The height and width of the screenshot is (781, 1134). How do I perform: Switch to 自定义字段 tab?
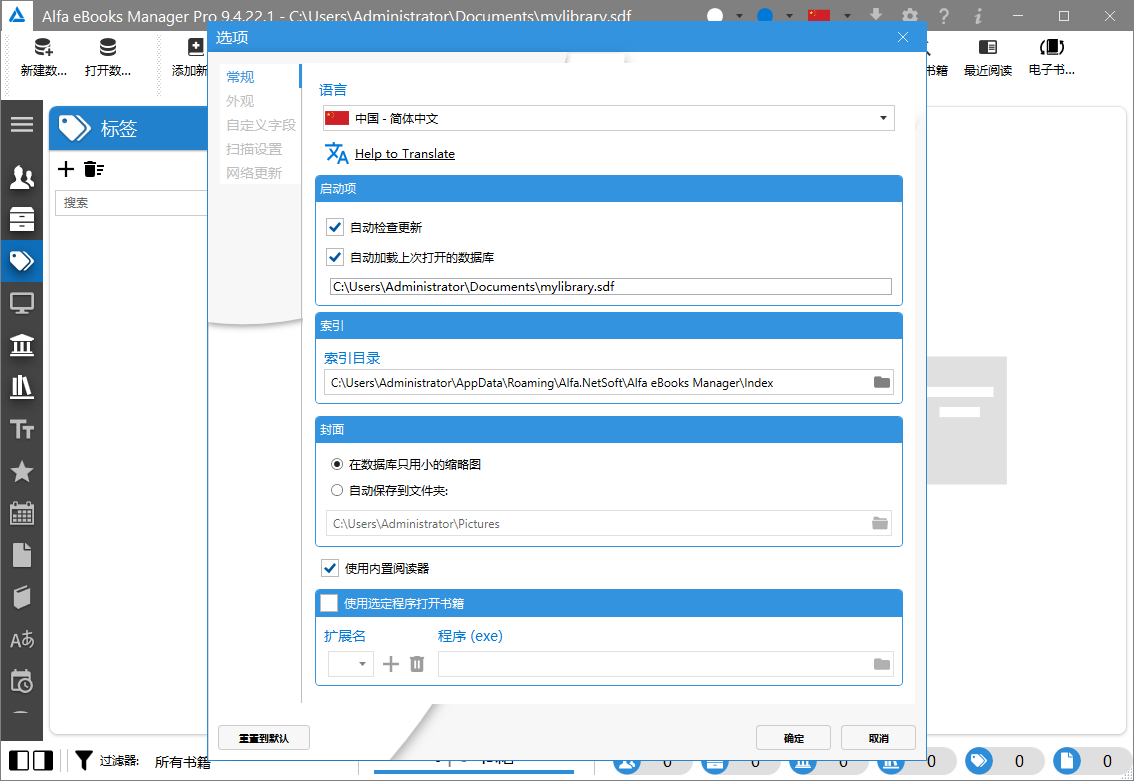click(261, 125)
